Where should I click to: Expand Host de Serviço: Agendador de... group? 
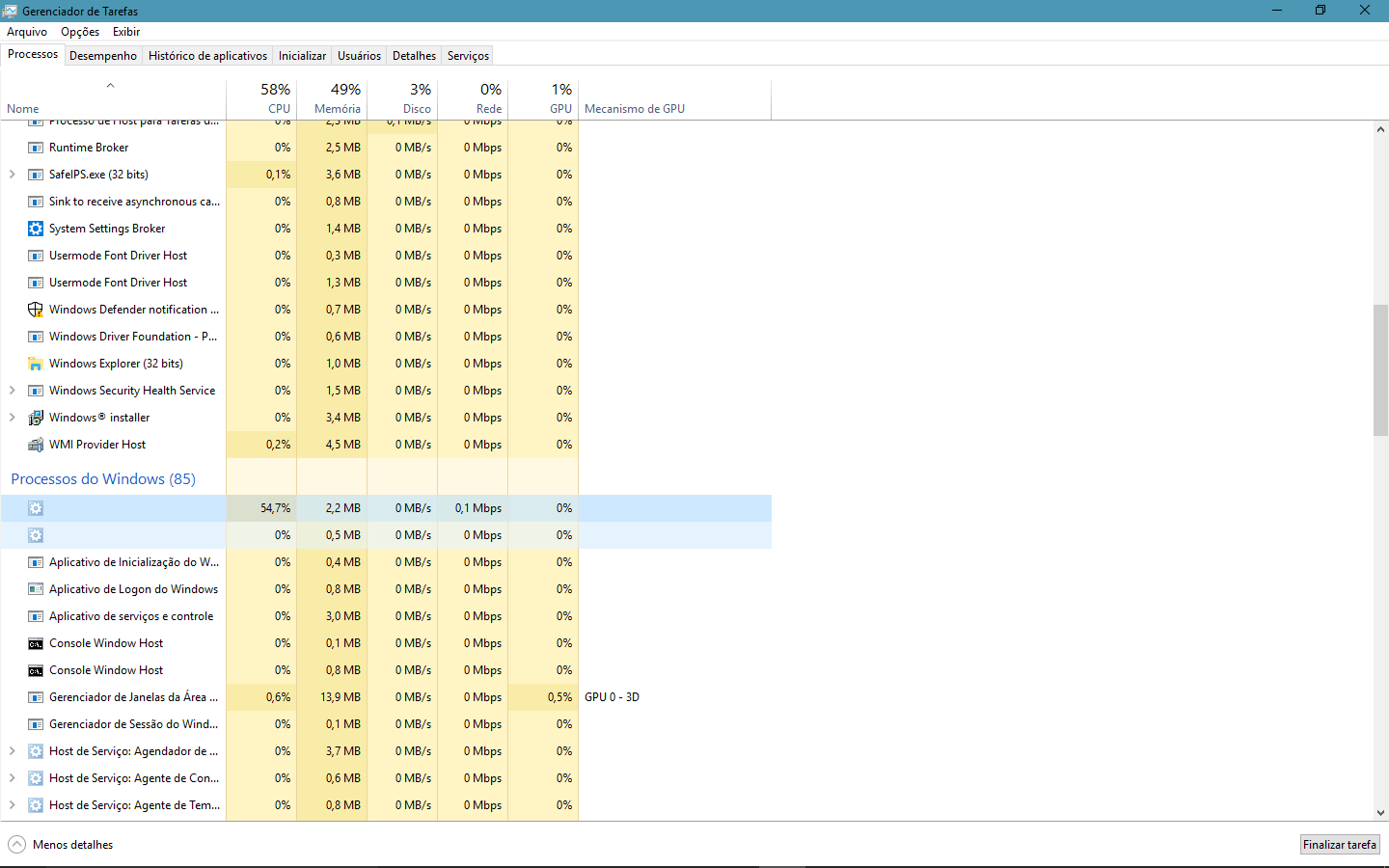(12, 751)
